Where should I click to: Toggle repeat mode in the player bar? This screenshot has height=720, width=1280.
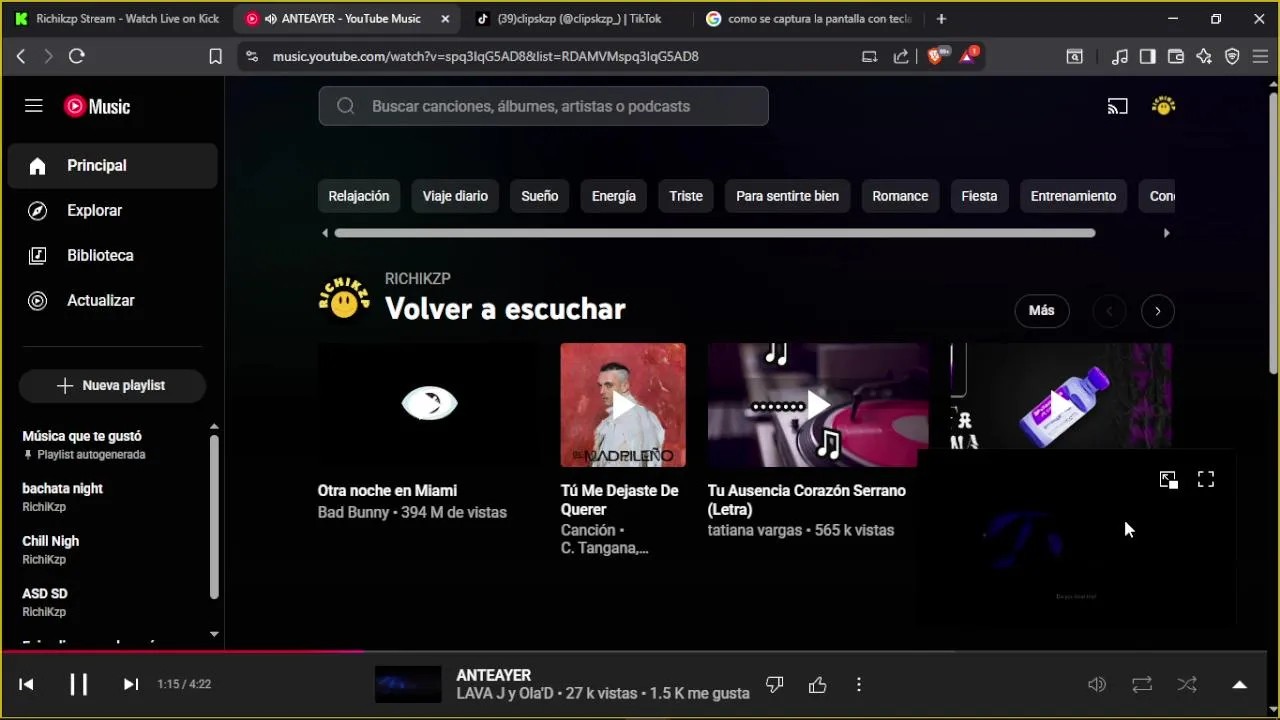click(x=1142, y=684)
